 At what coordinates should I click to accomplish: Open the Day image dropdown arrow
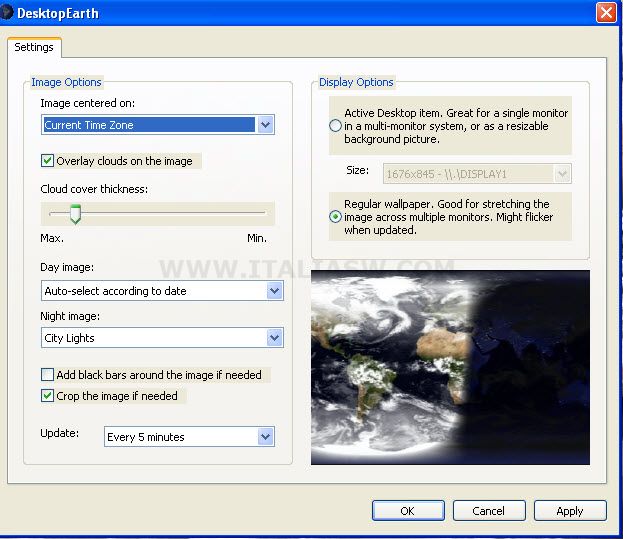click(274, 291)
